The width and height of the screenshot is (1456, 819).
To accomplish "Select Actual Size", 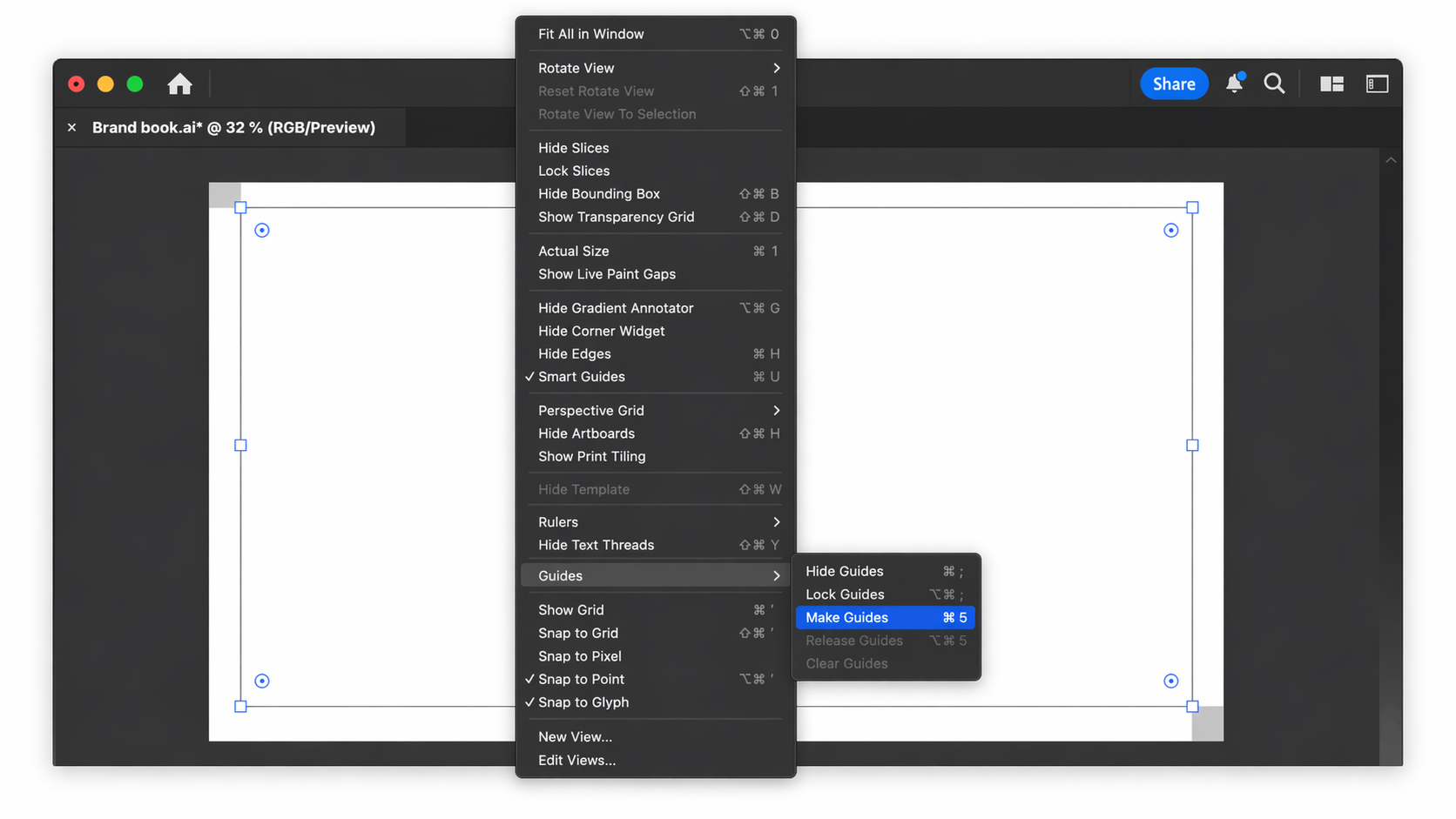I will (655, 251).
